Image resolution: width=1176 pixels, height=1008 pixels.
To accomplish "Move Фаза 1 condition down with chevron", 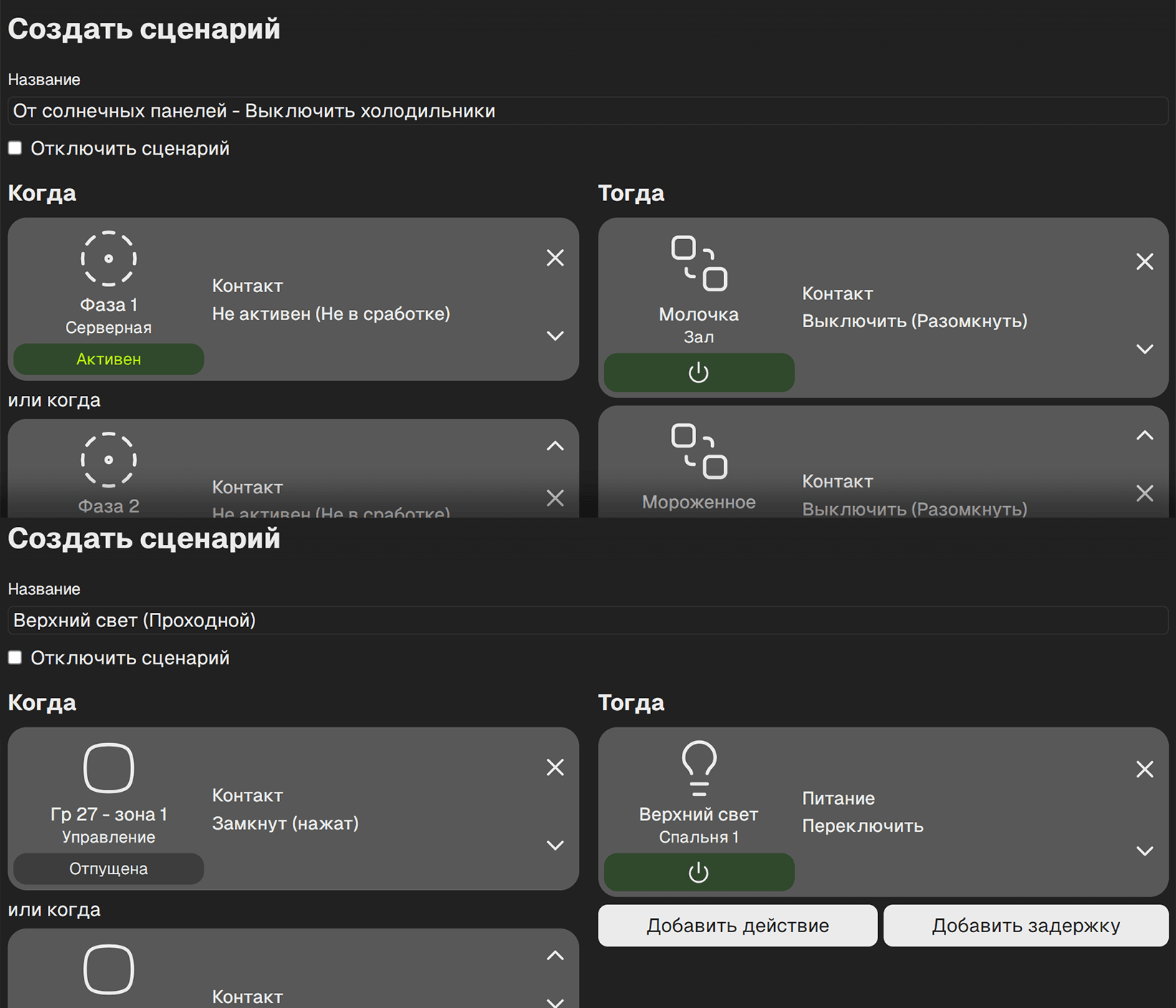I will (x=555, y=336).
